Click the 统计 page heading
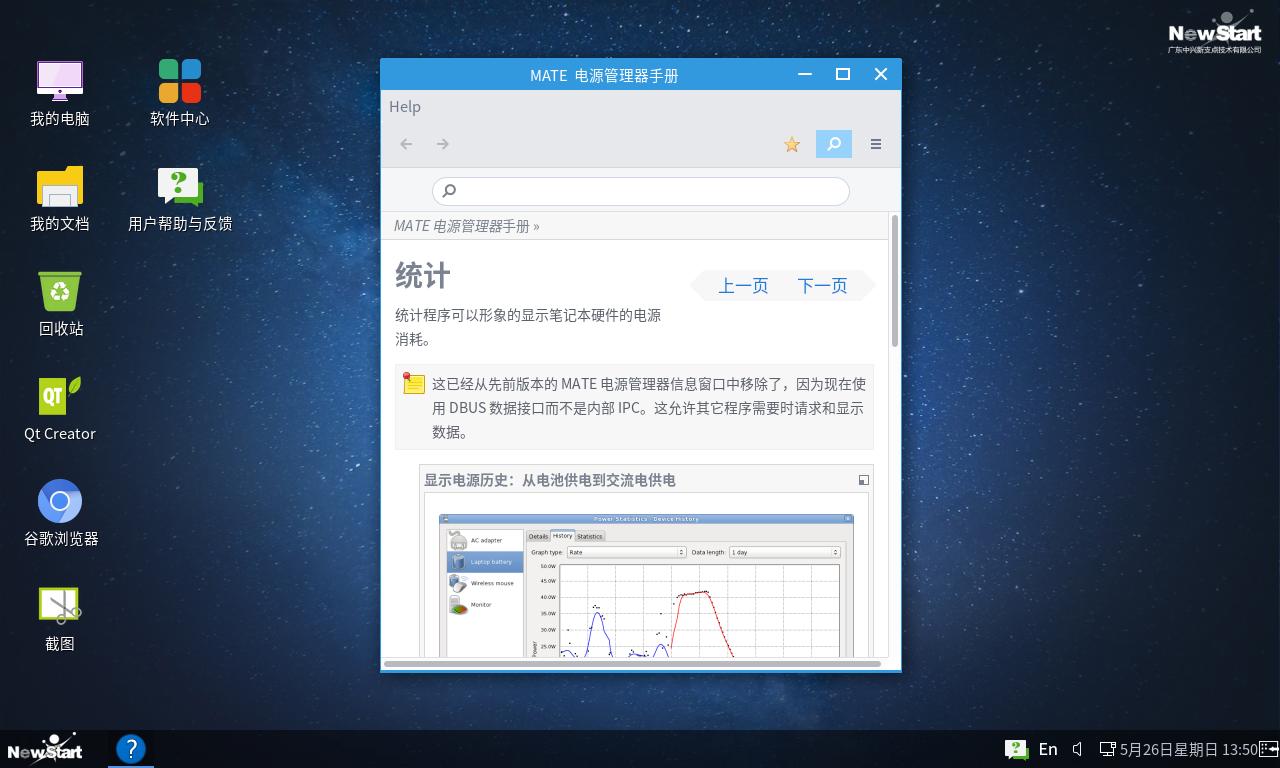Viewport: 1280px width, 768px height. 423,275
